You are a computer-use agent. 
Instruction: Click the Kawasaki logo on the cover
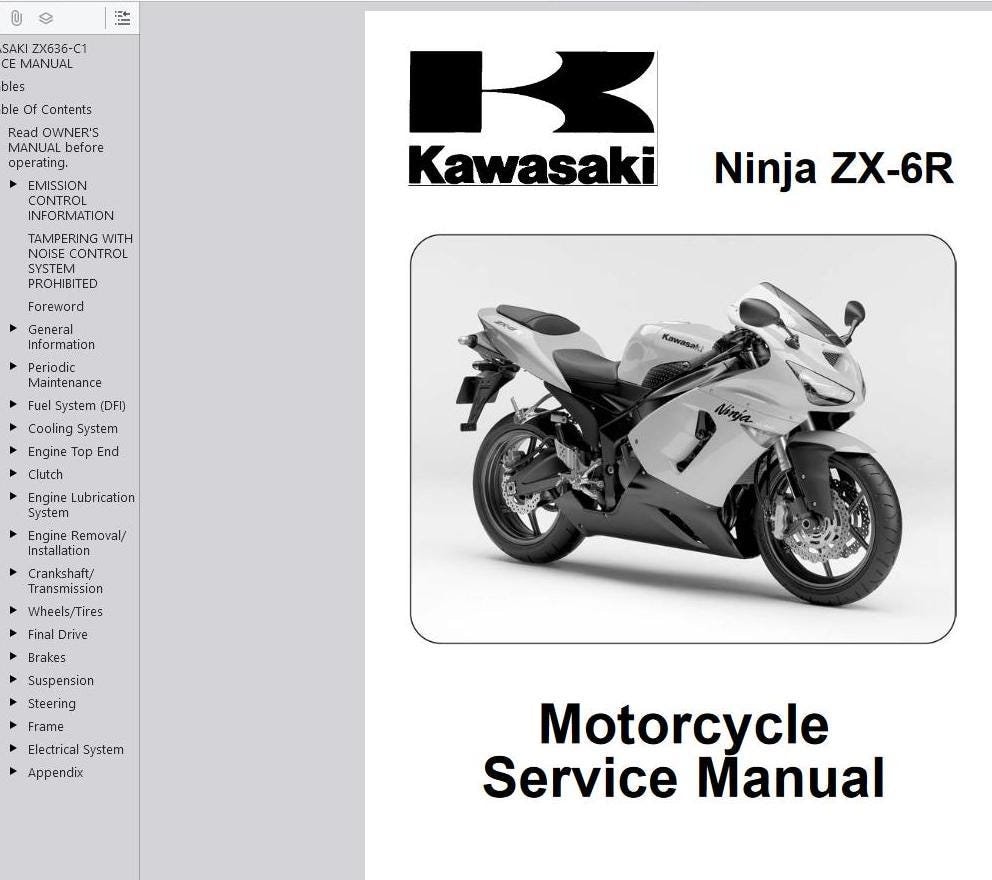(x=533, y=118)
